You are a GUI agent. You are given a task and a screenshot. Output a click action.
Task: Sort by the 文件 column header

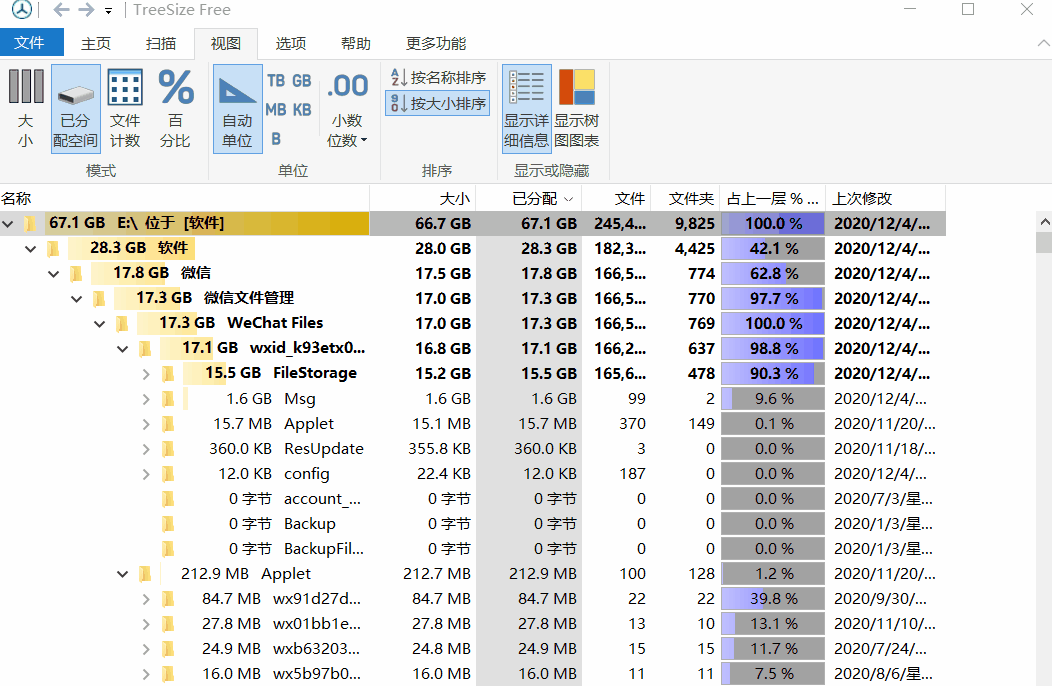click(617, 199)
